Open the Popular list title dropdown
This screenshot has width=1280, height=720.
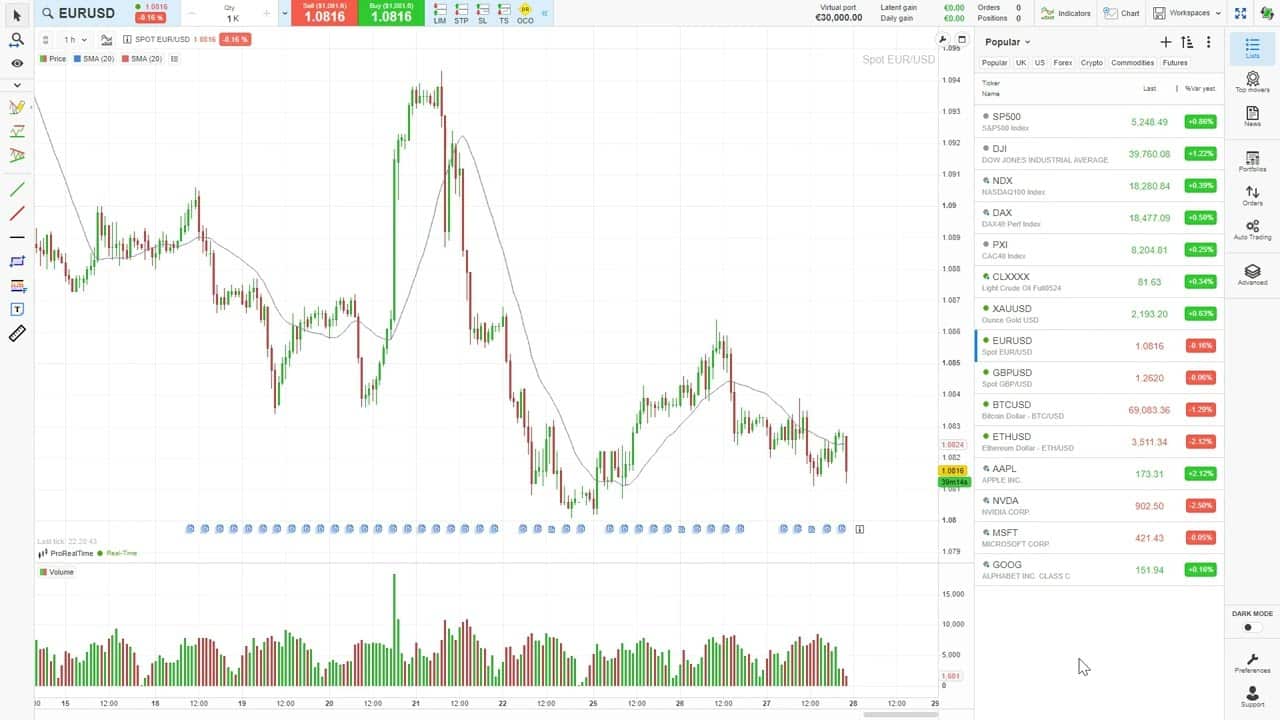pos(1008,42)
